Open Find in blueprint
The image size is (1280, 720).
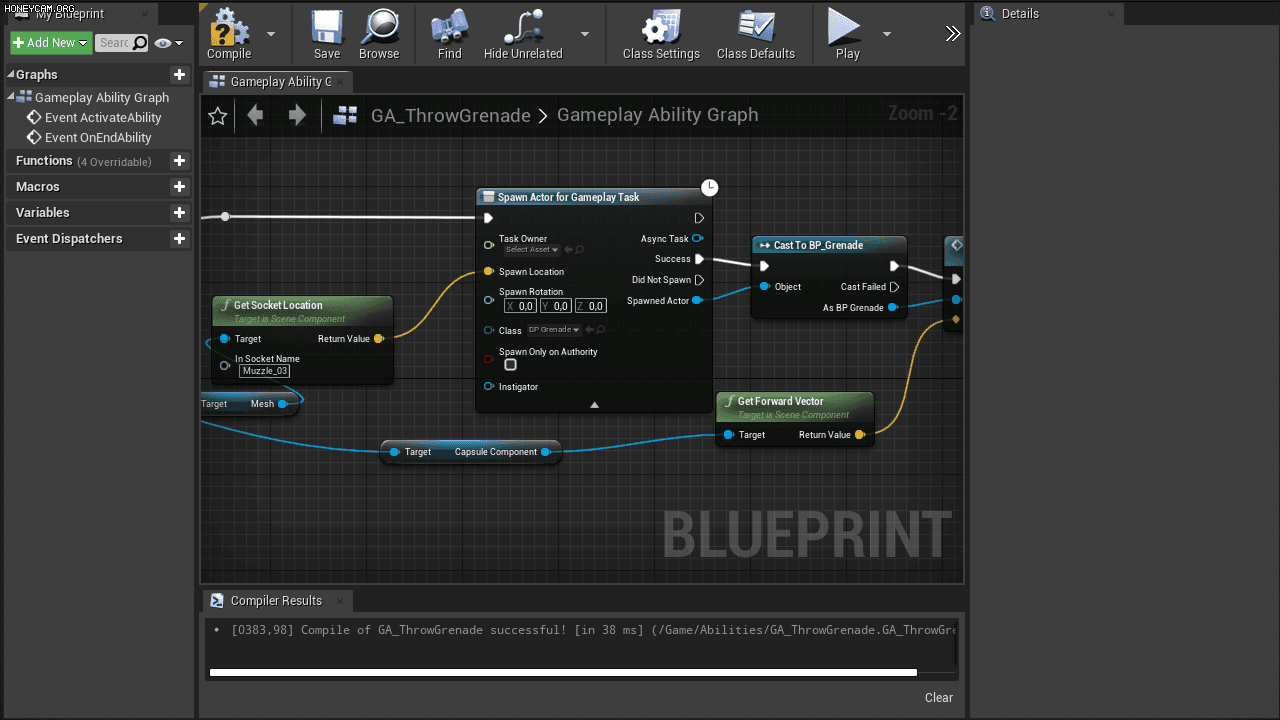click(450, 34)
